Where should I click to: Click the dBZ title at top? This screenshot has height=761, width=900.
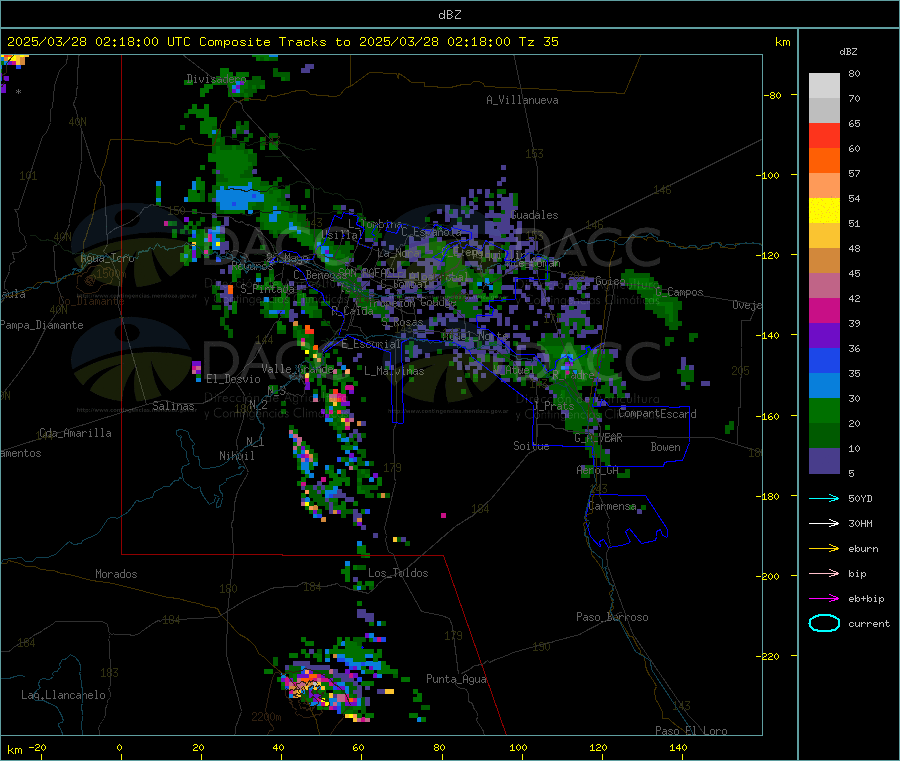(x=449, y=15)
